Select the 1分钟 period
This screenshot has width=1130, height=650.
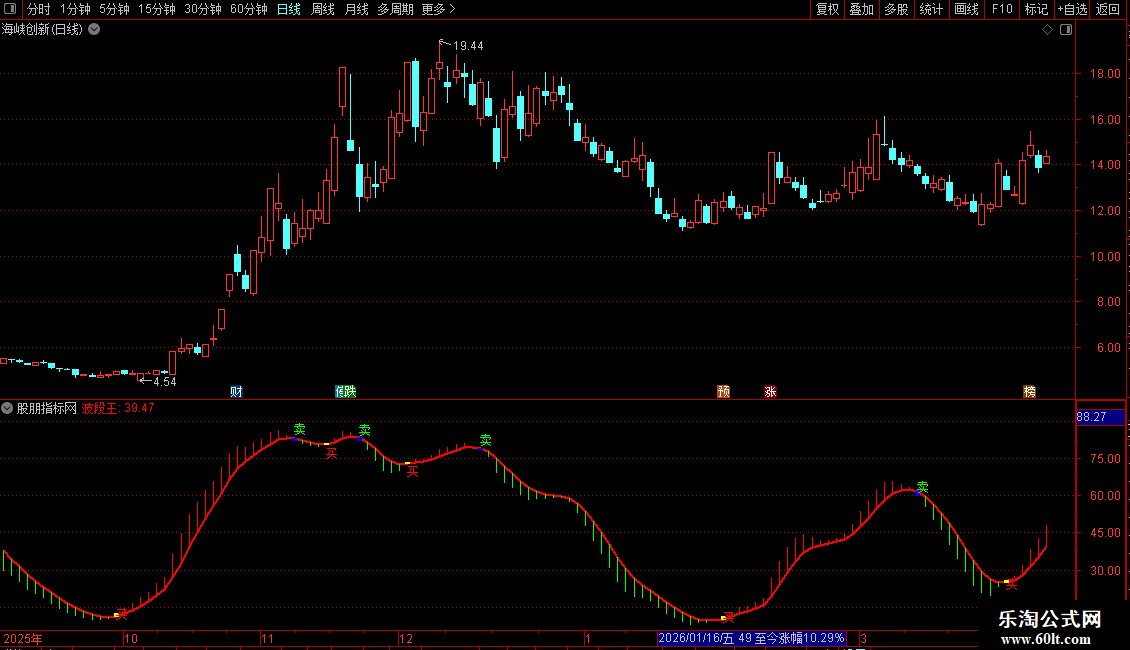click(75, 9)
